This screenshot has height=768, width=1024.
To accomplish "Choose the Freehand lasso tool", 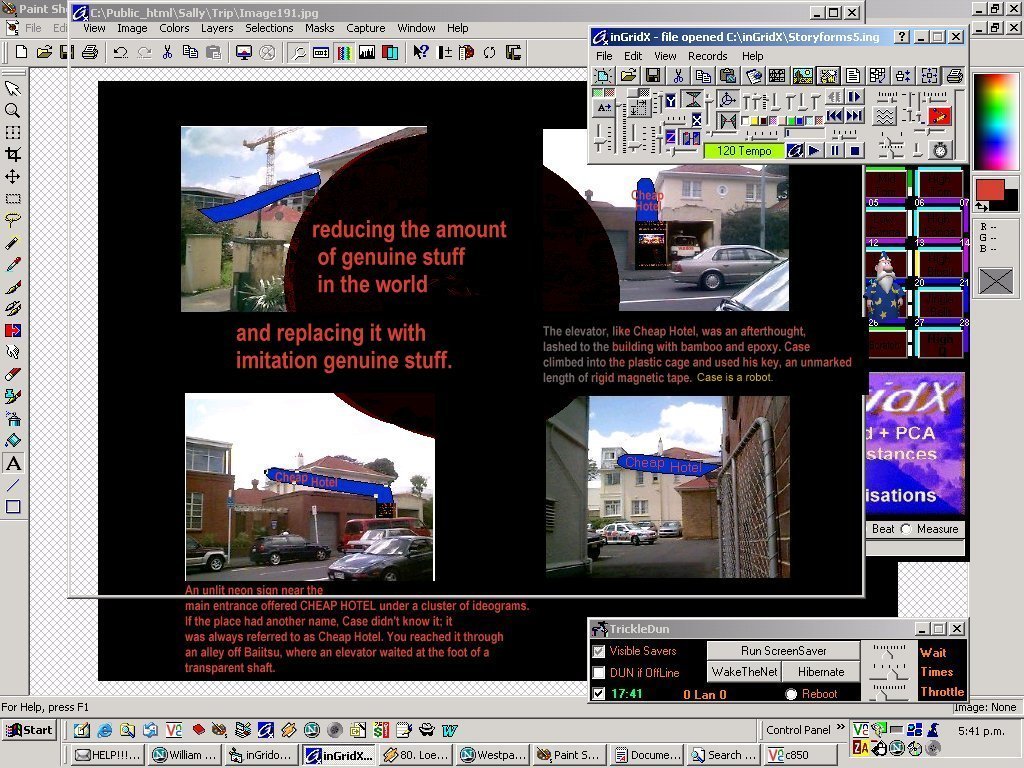I will click(12, 221).
